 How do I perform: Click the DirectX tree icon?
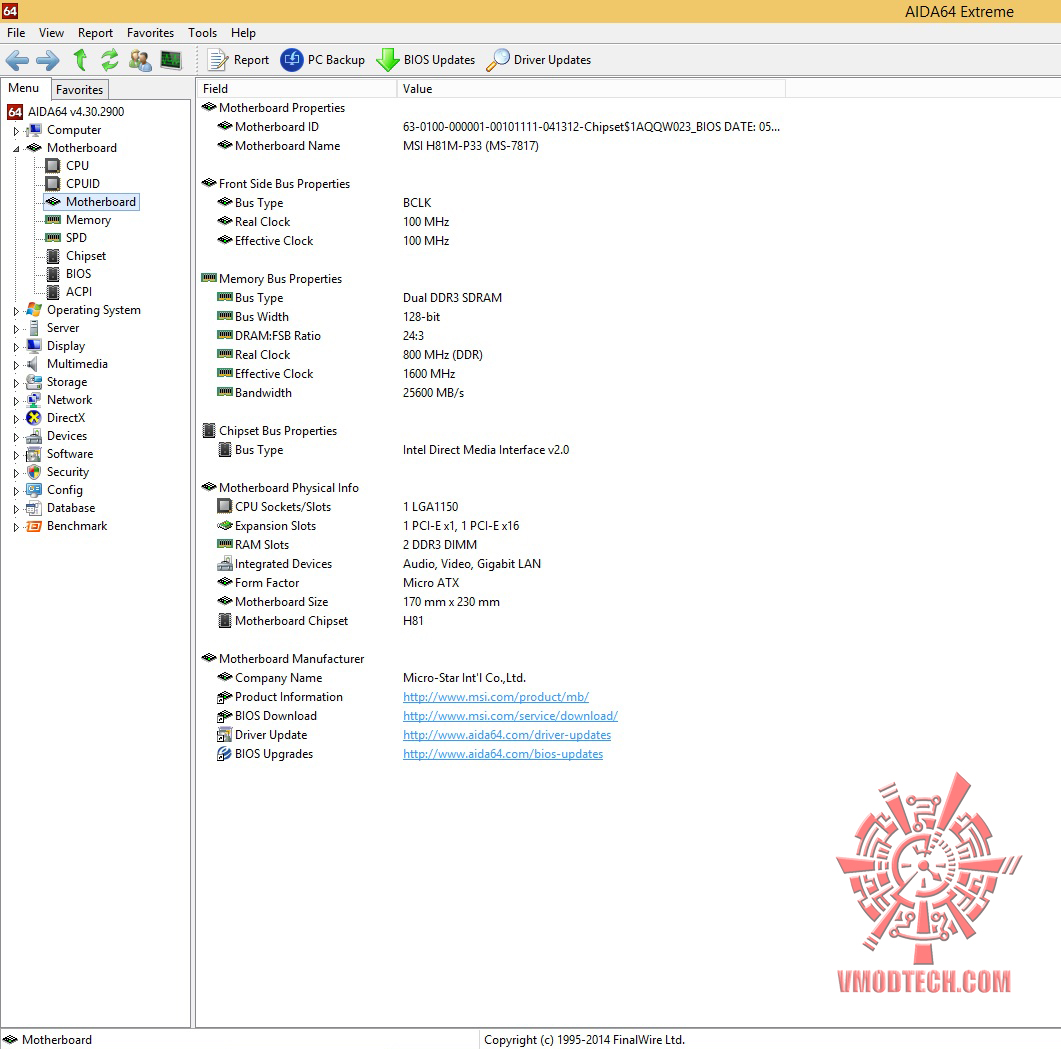[34, 418]
